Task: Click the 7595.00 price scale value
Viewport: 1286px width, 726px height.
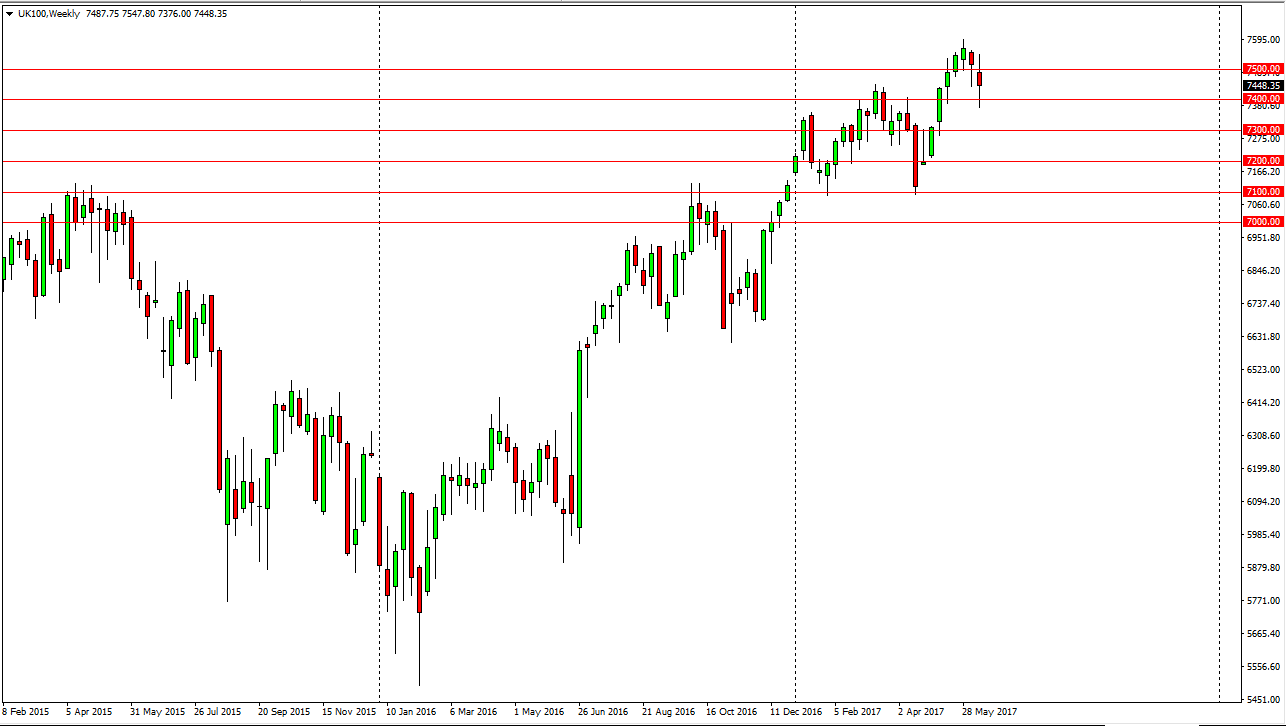Action: (x=1264, y=39)
